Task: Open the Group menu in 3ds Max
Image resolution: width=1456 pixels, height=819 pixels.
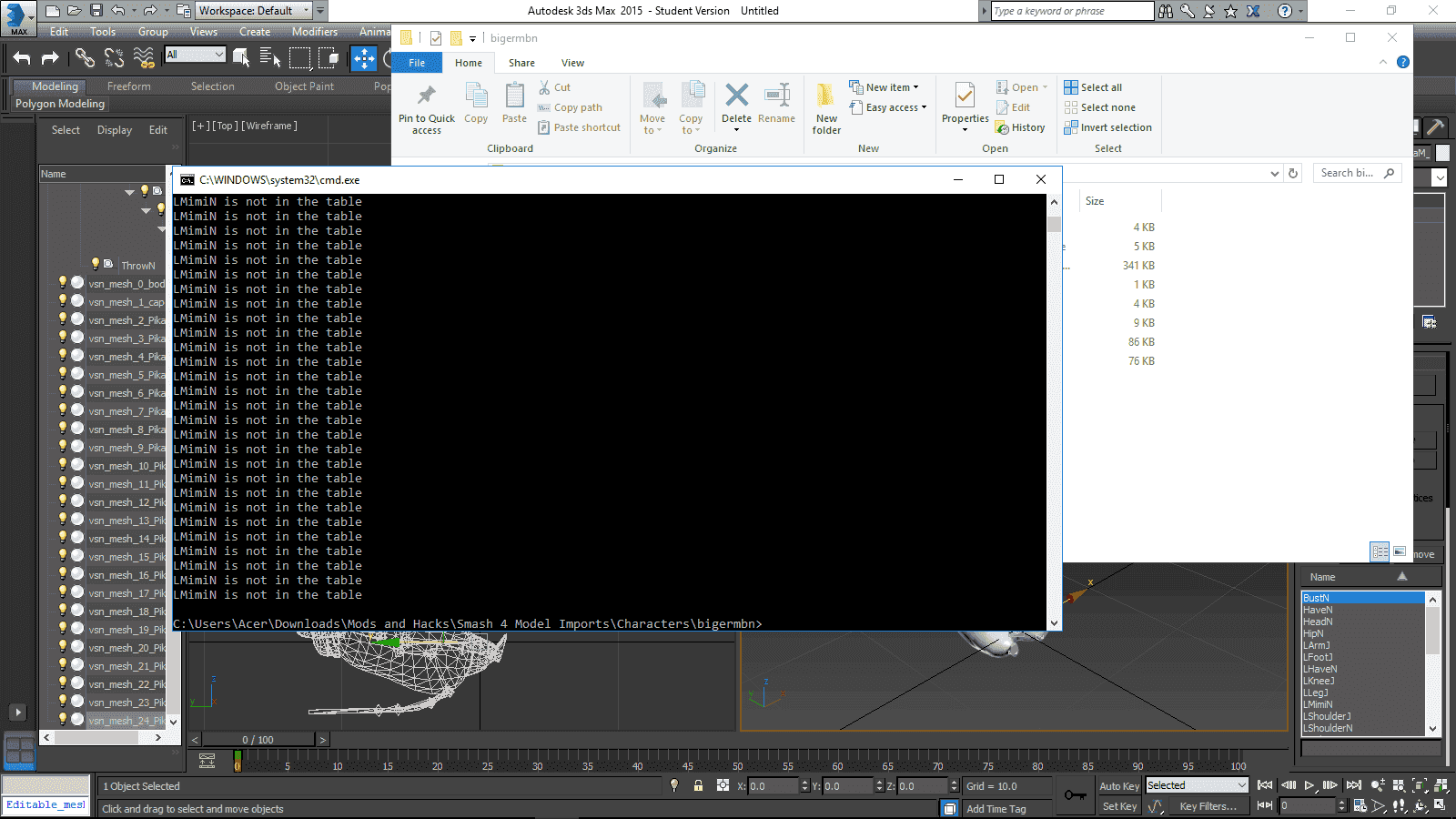Action: click(153, 32)
